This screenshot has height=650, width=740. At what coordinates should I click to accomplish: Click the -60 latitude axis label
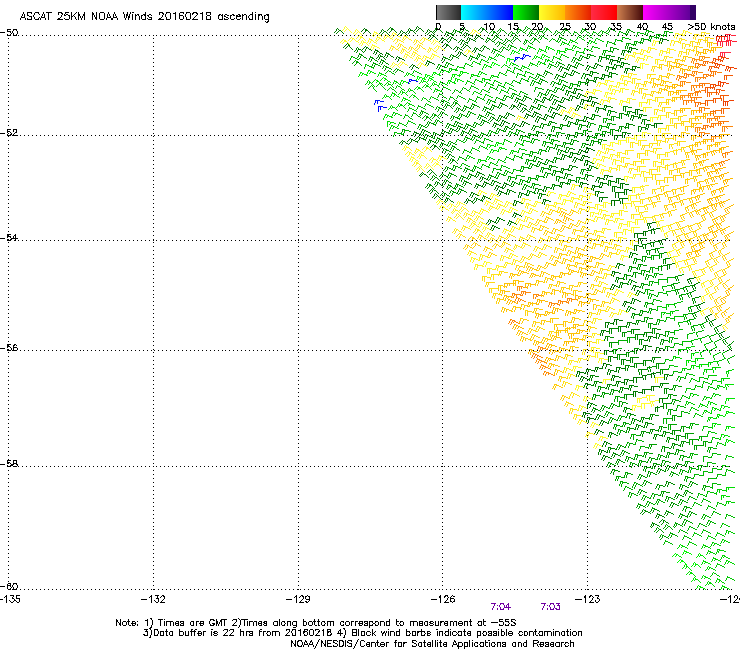coord(10,587)
